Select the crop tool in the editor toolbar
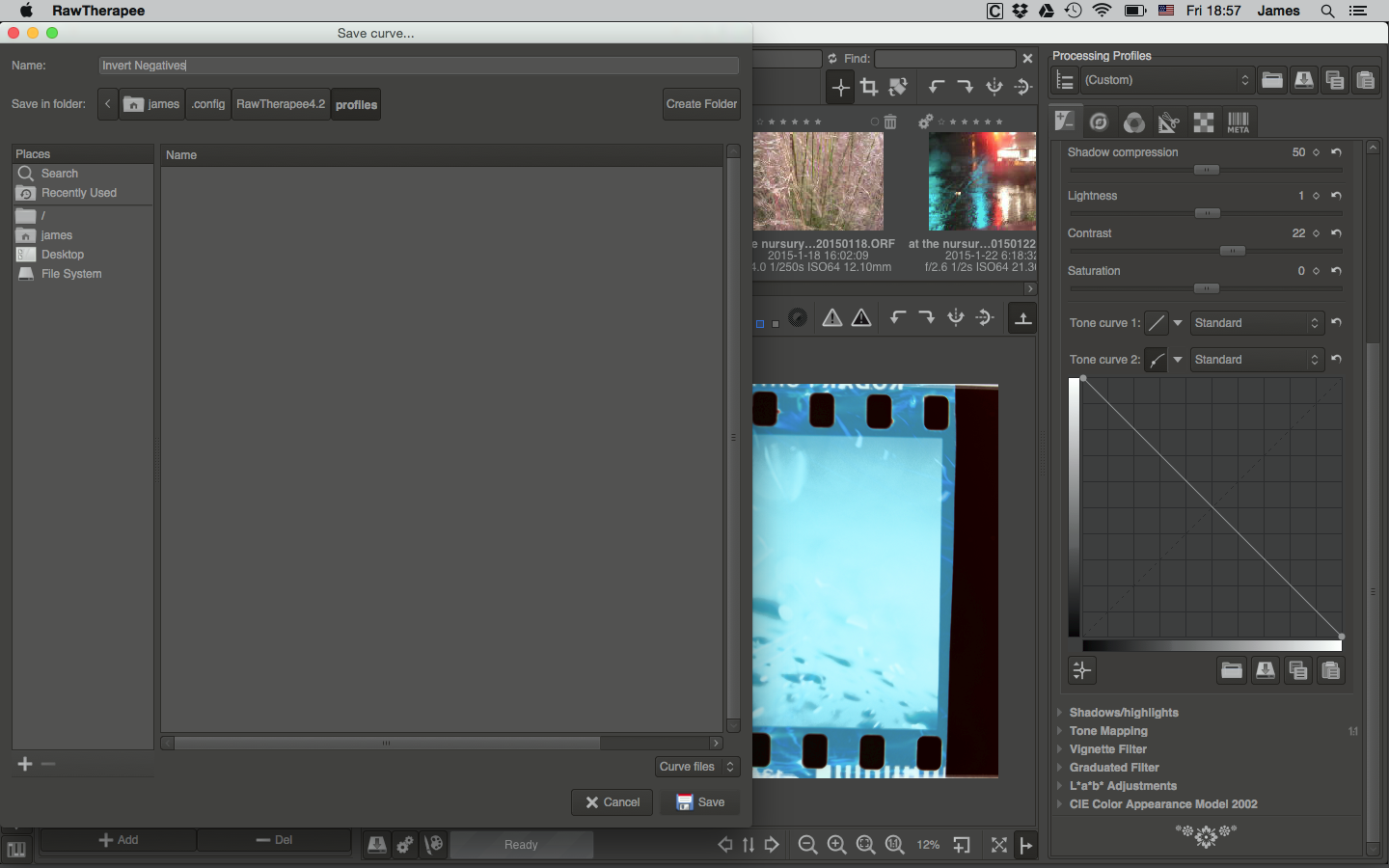1389x868 pixels. point(869,87)
